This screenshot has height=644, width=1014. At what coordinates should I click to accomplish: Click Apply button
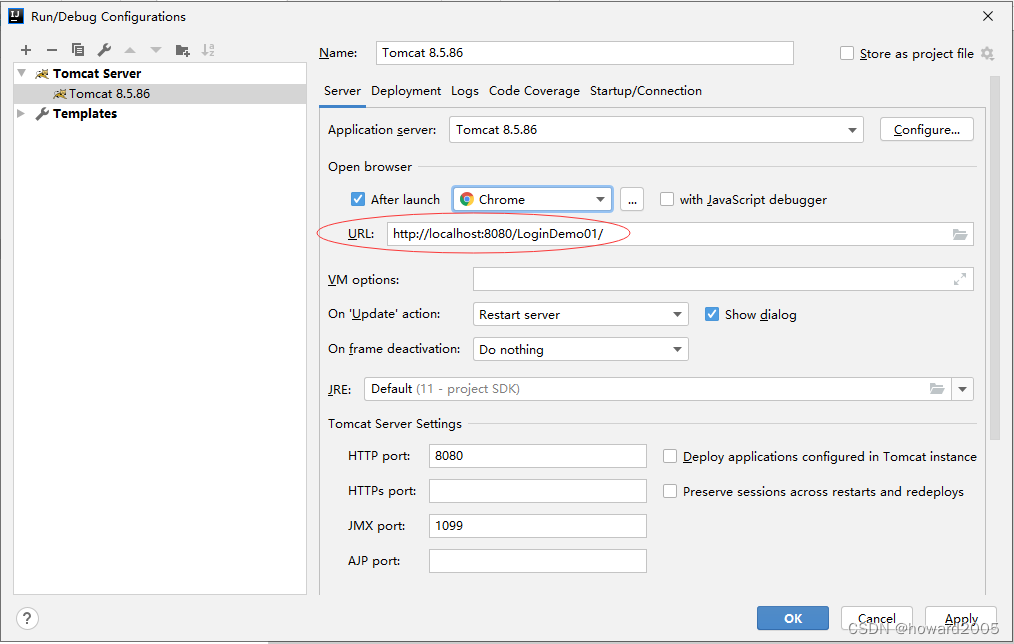tap(961, 618)
